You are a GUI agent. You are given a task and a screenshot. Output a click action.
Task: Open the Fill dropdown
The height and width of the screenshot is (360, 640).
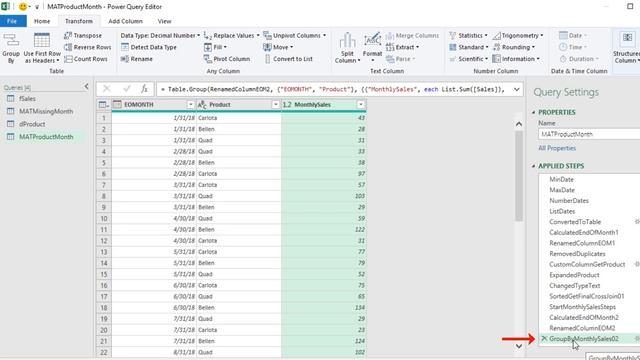(215, 47)
